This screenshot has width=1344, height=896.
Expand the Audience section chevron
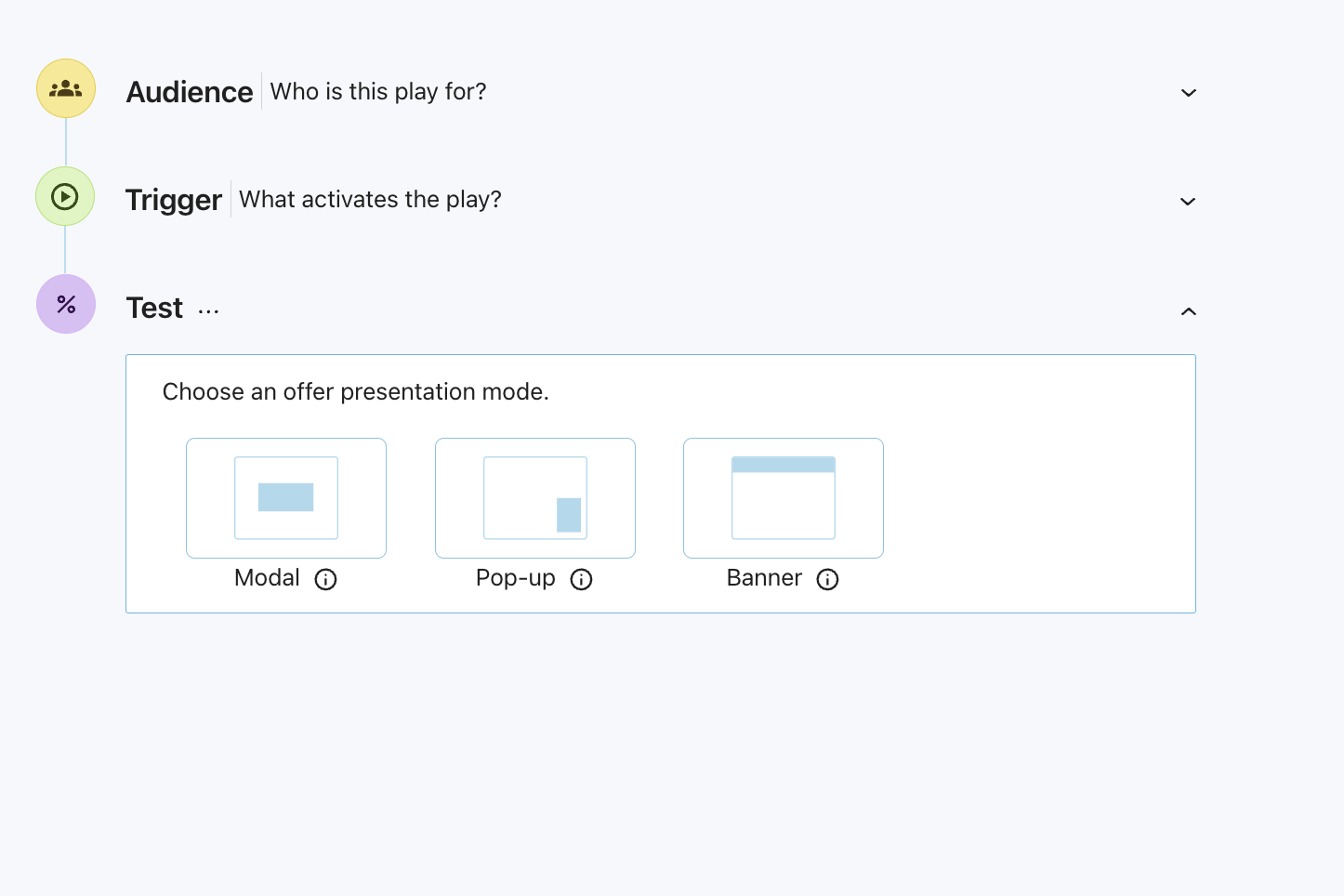(1188, 93)
